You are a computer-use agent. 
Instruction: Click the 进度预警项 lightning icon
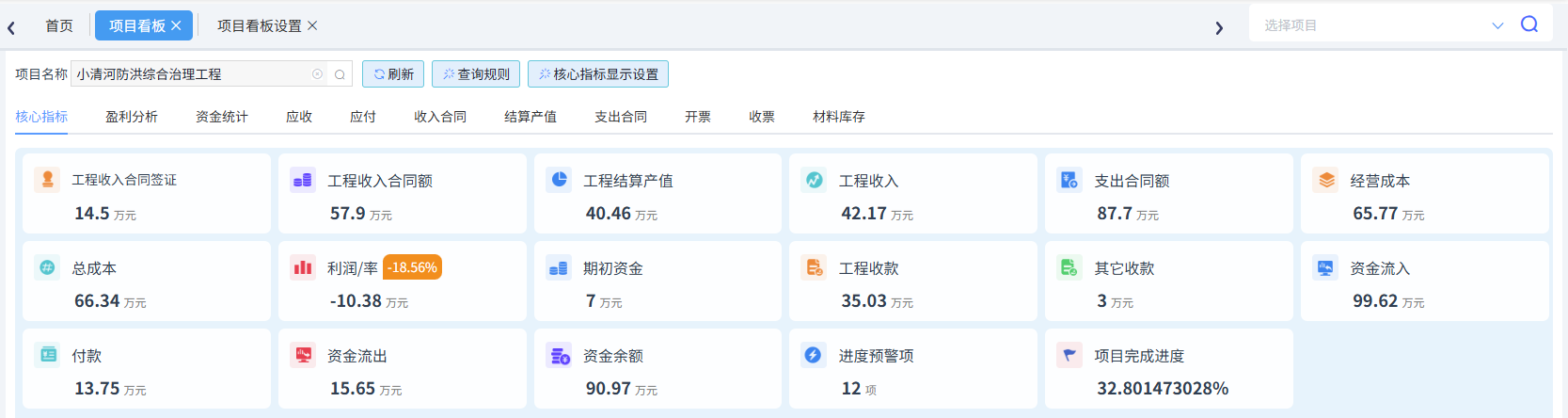pyautogui.click(x=814, y=355)
